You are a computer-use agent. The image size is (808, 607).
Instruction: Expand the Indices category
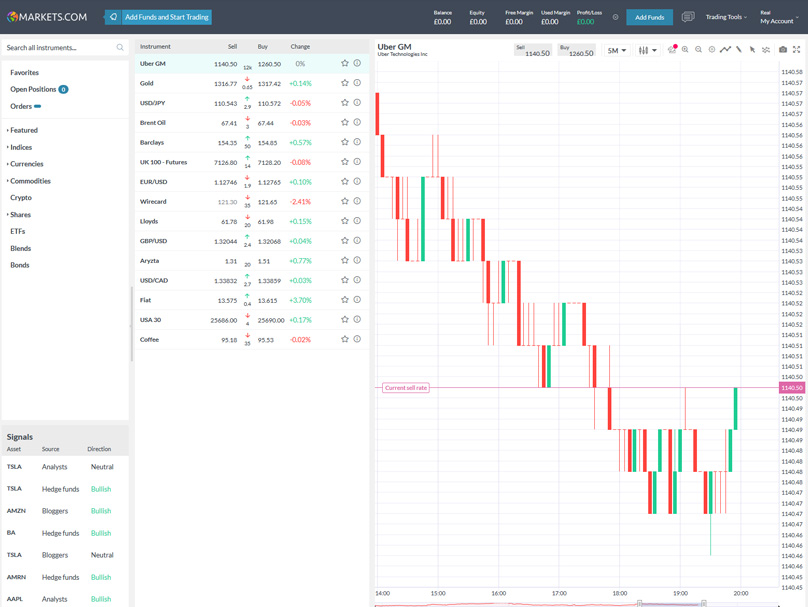pyautogui.click(x=21, y=147)
